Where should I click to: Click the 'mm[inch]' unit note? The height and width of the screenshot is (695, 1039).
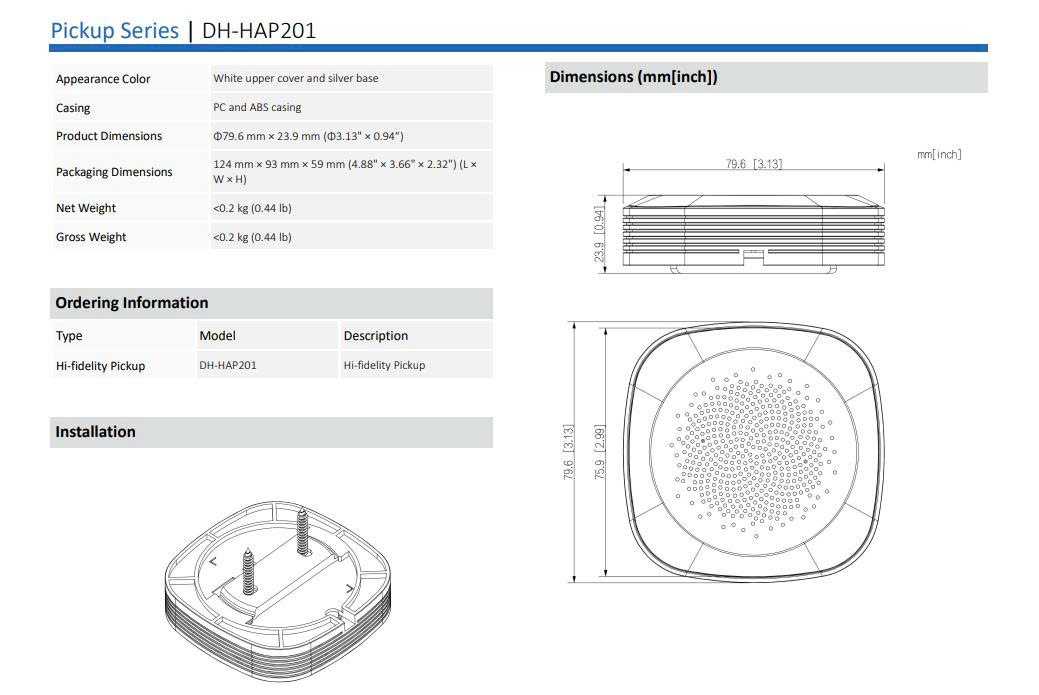click(x=939, y=154)
